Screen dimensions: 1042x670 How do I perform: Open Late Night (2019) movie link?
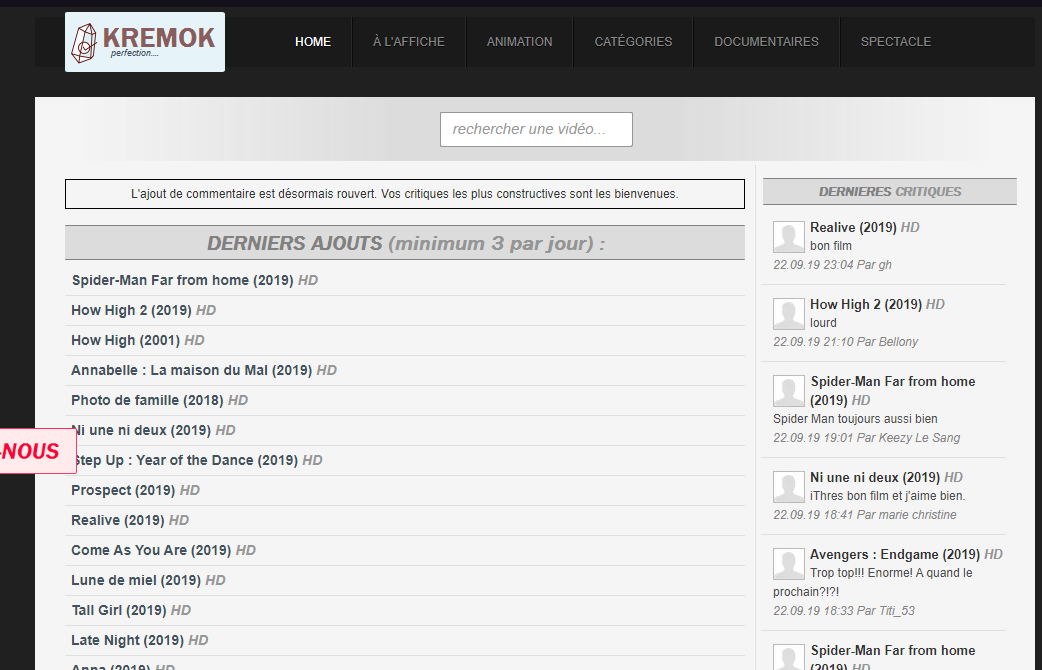140,640
